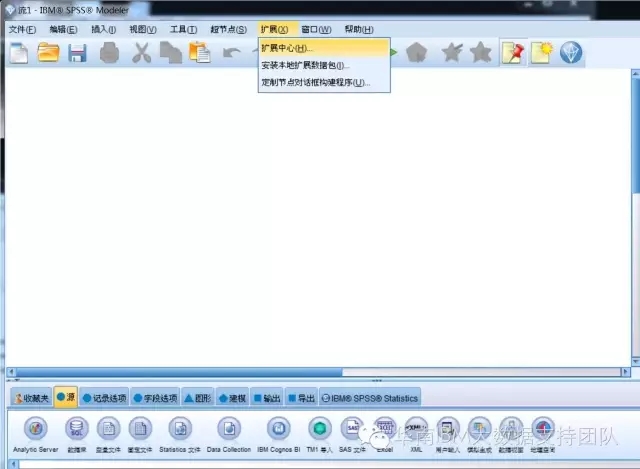
Task: Save the stream with the floppy disk icon
Action: pyautogui.click(x=78, y=53)
